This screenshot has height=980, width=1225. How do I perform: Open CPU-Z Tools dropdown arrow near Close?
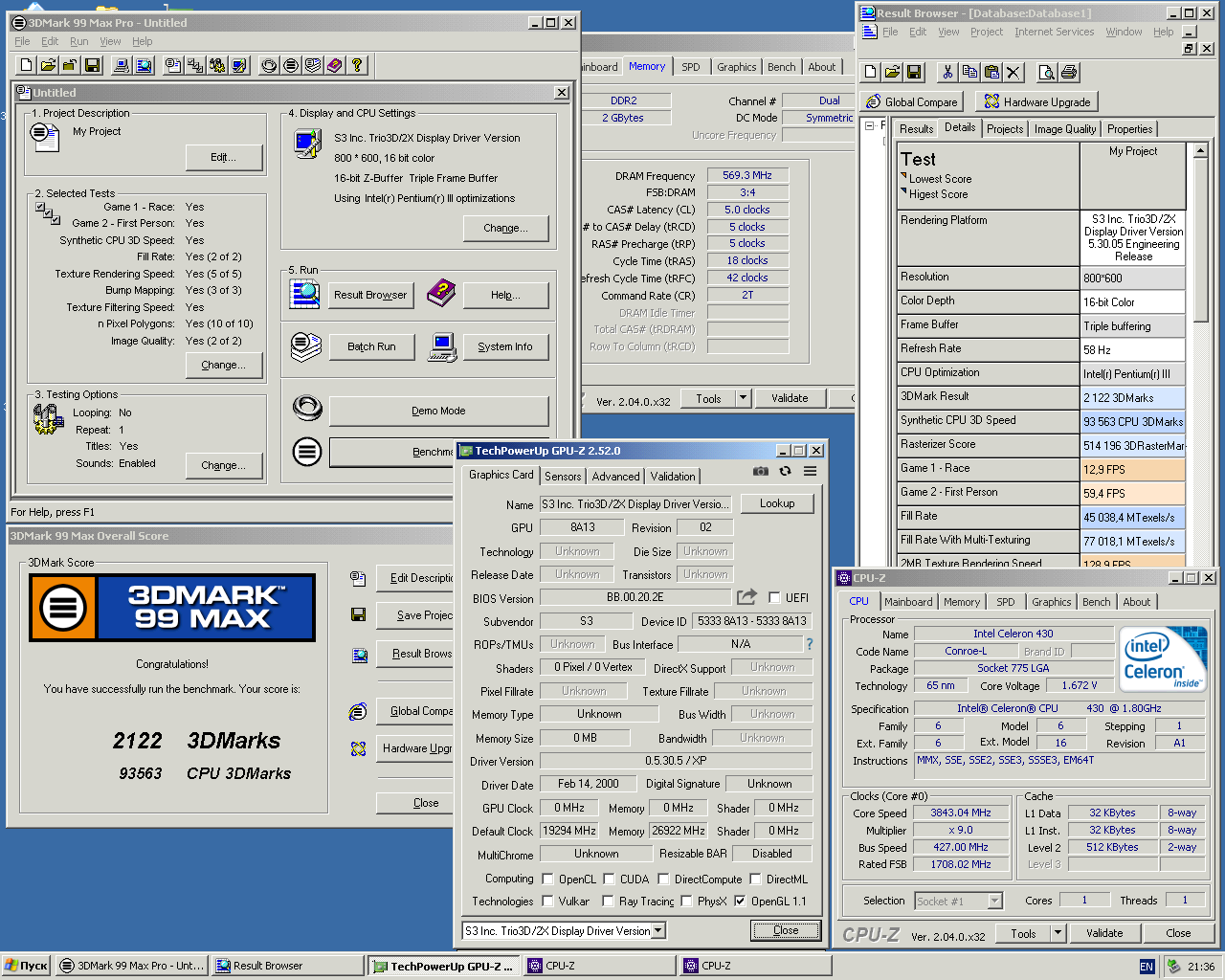point(1058,933)
